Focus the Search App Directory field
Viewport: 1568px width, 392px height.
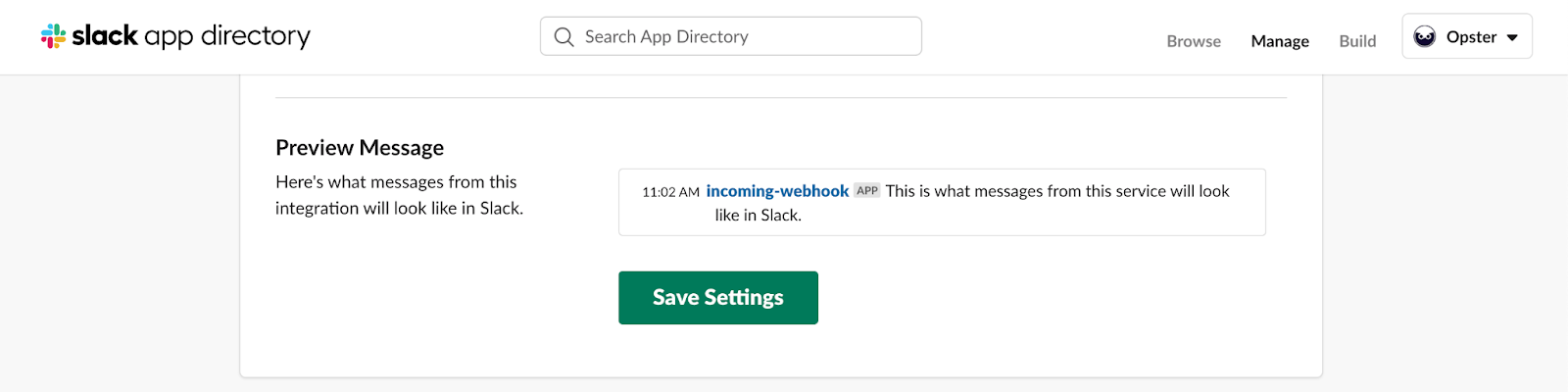pyautogui.click(x=730, y=36)
